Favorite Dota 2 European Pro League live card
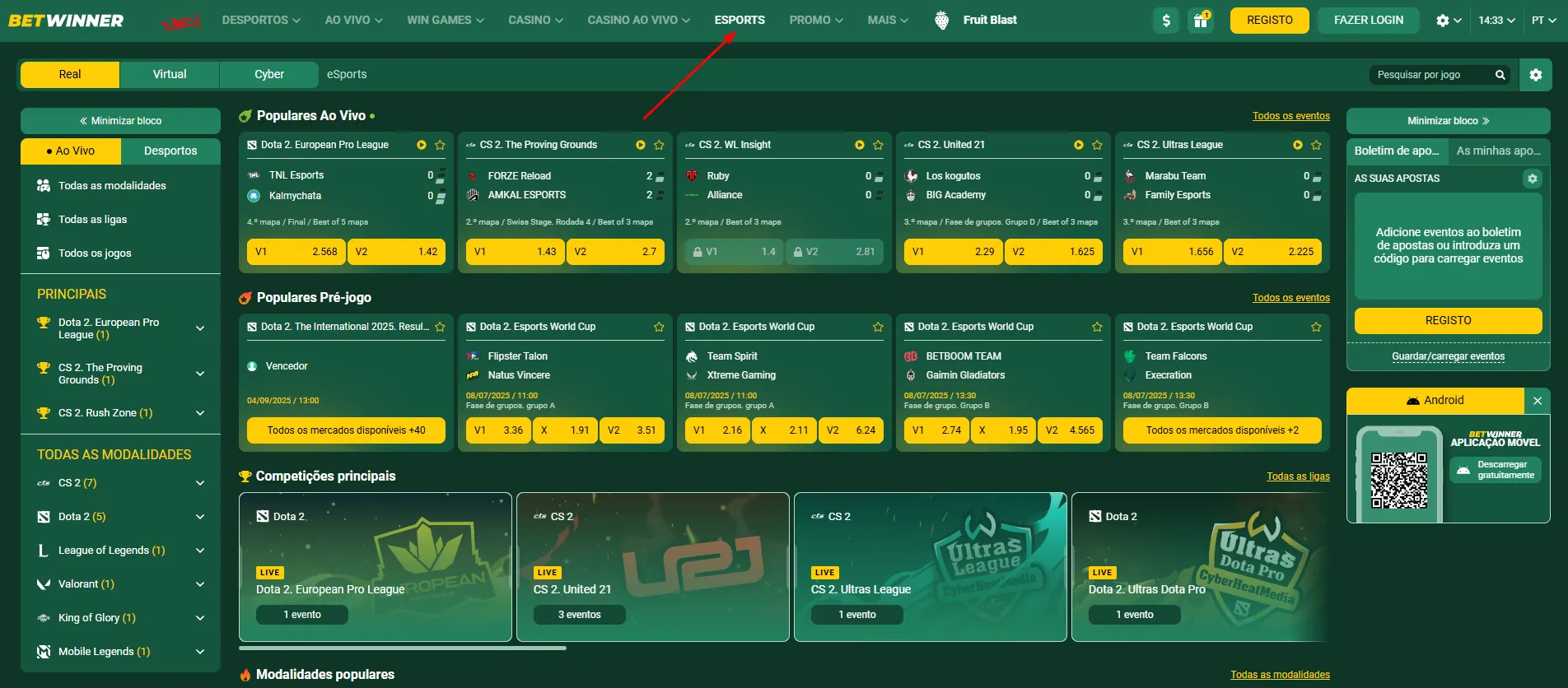1568x688 pixels. pos(441,145)
